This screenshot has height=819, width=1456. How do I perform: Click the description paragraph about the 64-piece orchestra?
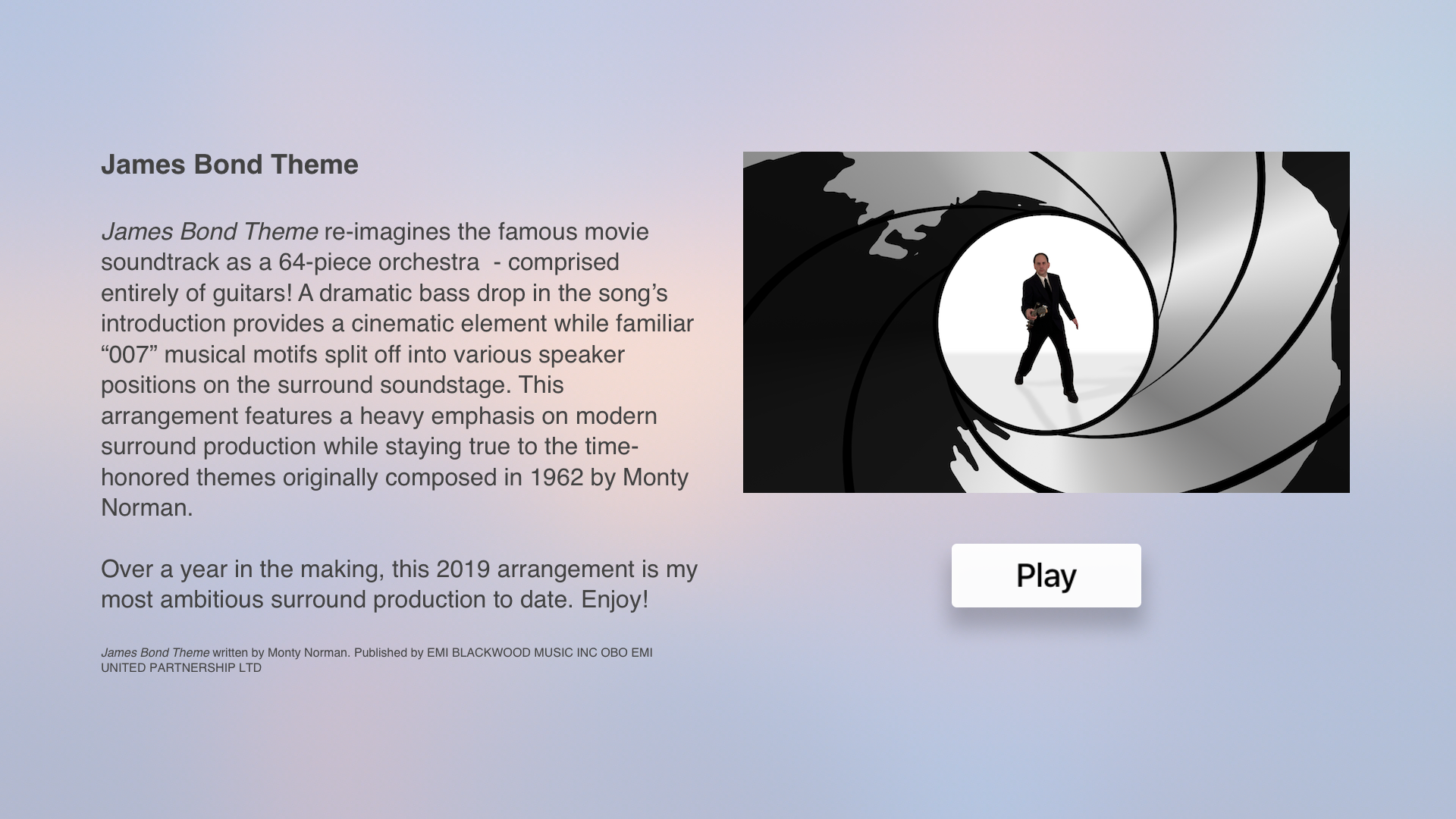click(398, 369)
